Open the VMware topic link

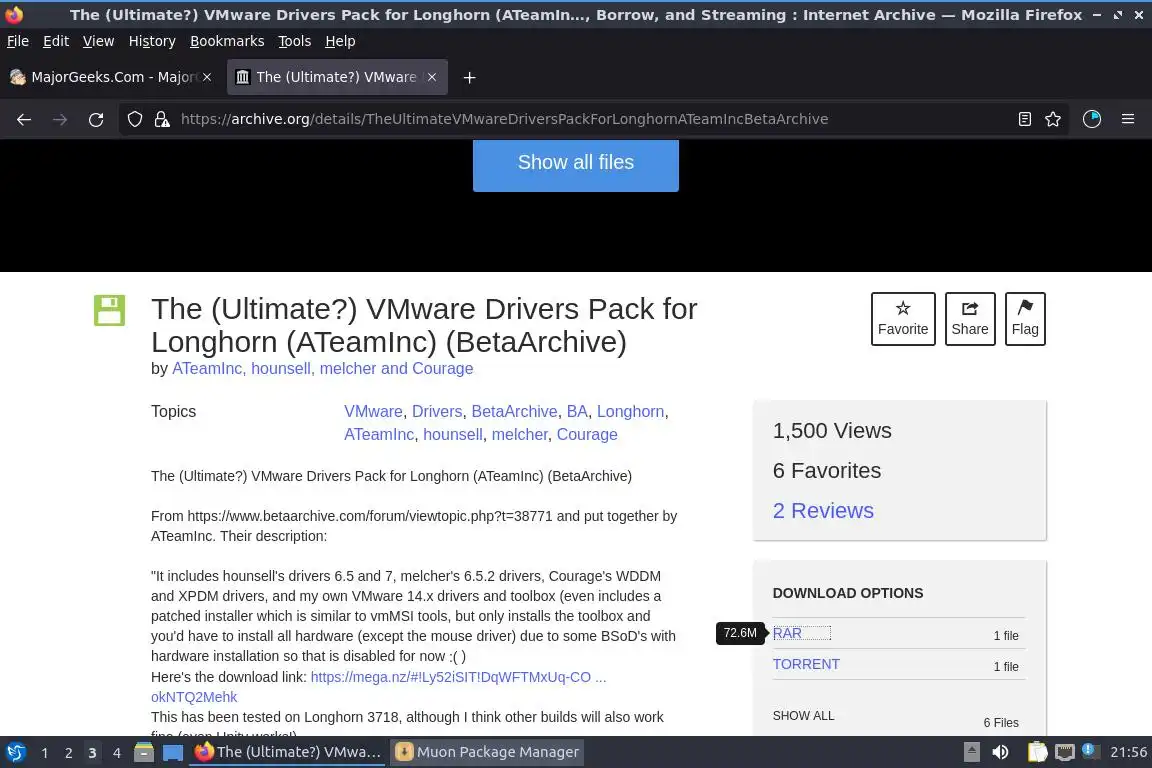(373, 412)
